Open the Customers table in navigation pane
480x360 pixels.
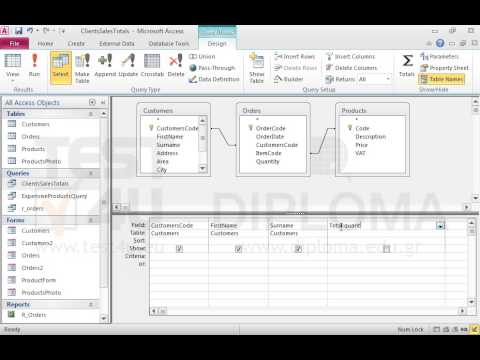click(x=35, y=124)
